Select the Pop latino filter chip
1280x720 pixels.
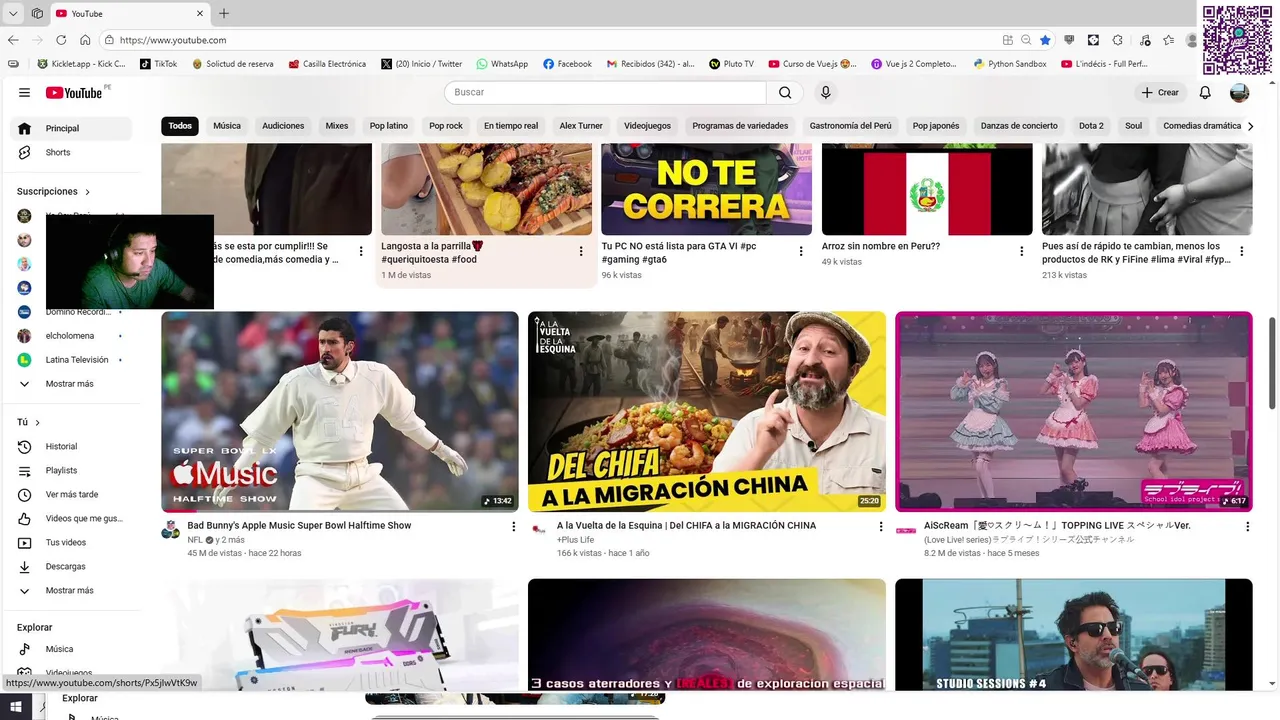[389, 126]
